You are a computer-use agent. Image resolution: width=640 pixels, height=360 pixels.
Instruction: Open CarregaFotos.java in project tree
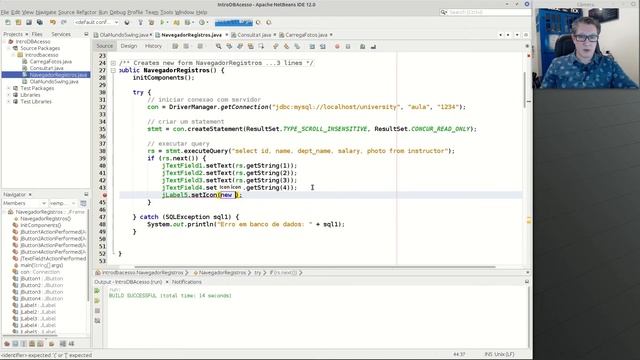point(51,62)
